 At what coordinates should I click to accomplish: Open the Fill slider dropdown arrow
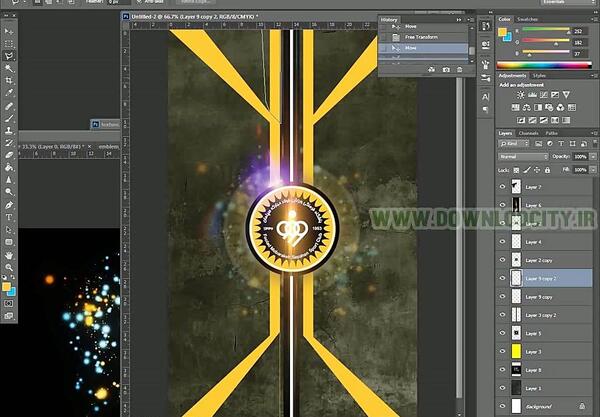point(593,169)
